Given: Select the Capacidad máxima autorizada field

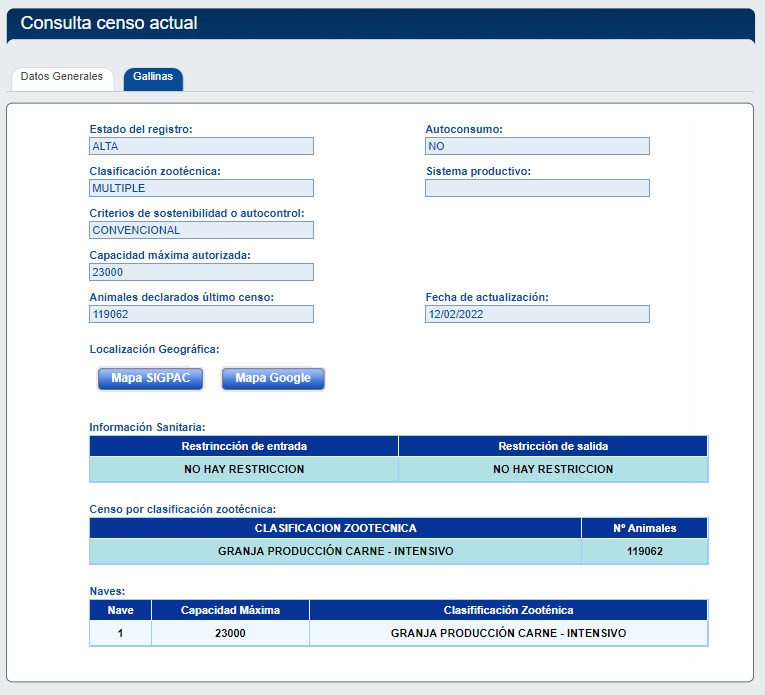Looking at the screenshot, I should pyautogui.click(x=201, y=272).
